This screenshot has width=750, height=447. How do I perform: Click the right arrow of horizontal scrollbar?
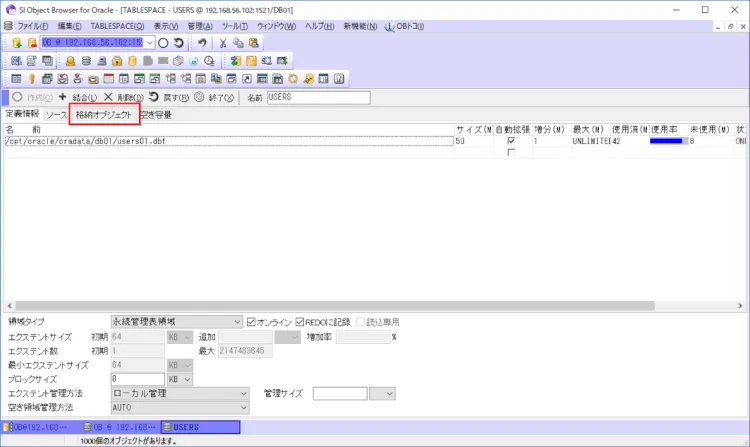pyautogui.click(x=740, y=305)
